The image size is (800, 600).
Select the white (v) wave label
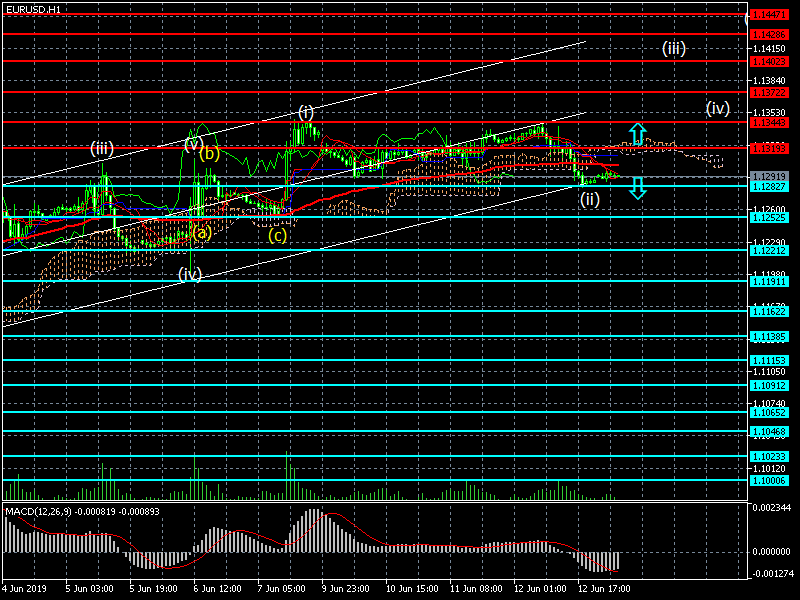[194, 144]
